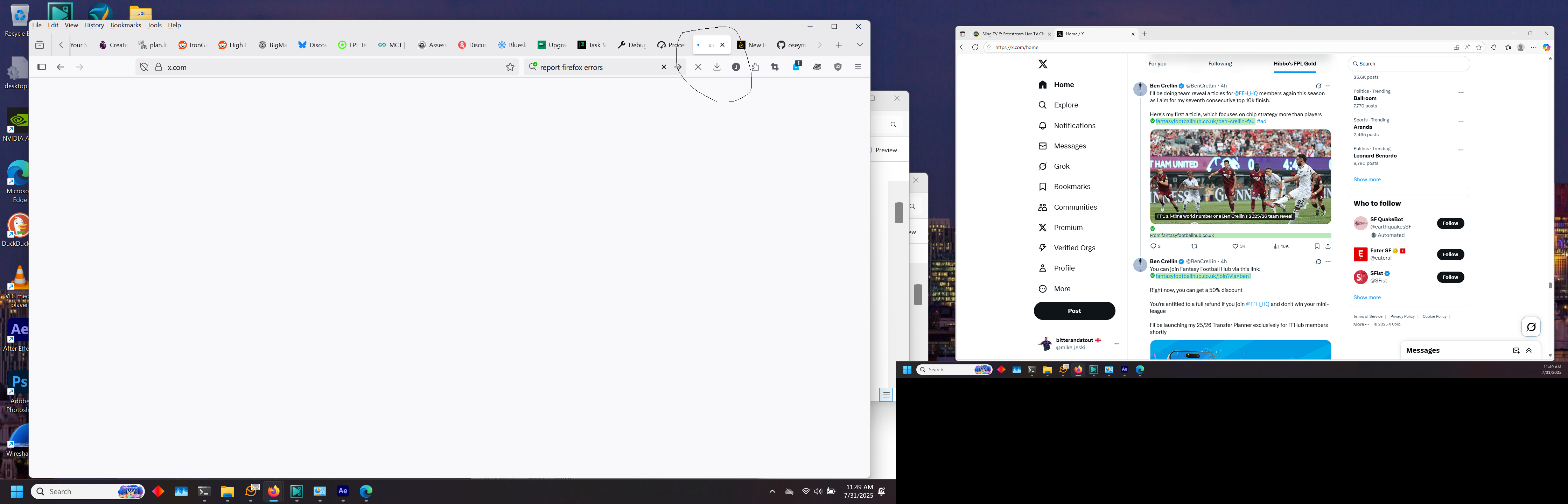Click the black Post button
Viewport: 1568px width, 504px height.
tap(1074, 310)
